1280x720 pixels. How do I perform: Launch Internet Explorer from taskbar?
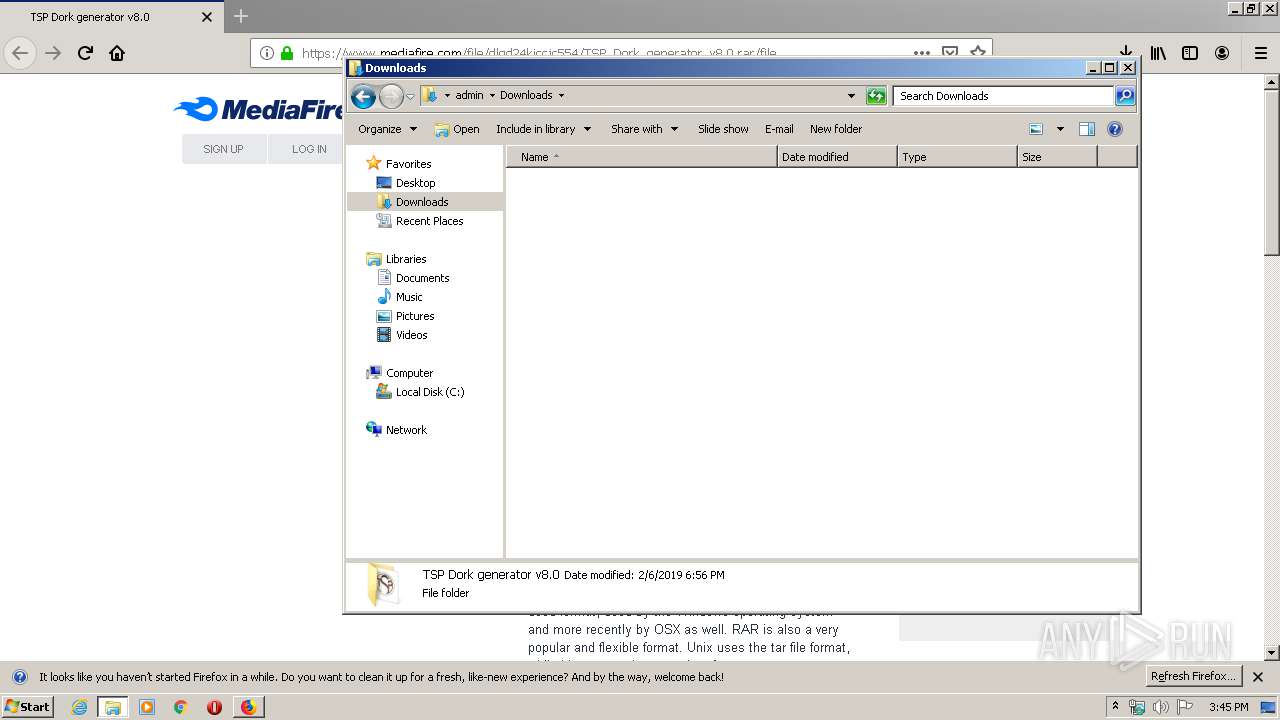point(79,707)
